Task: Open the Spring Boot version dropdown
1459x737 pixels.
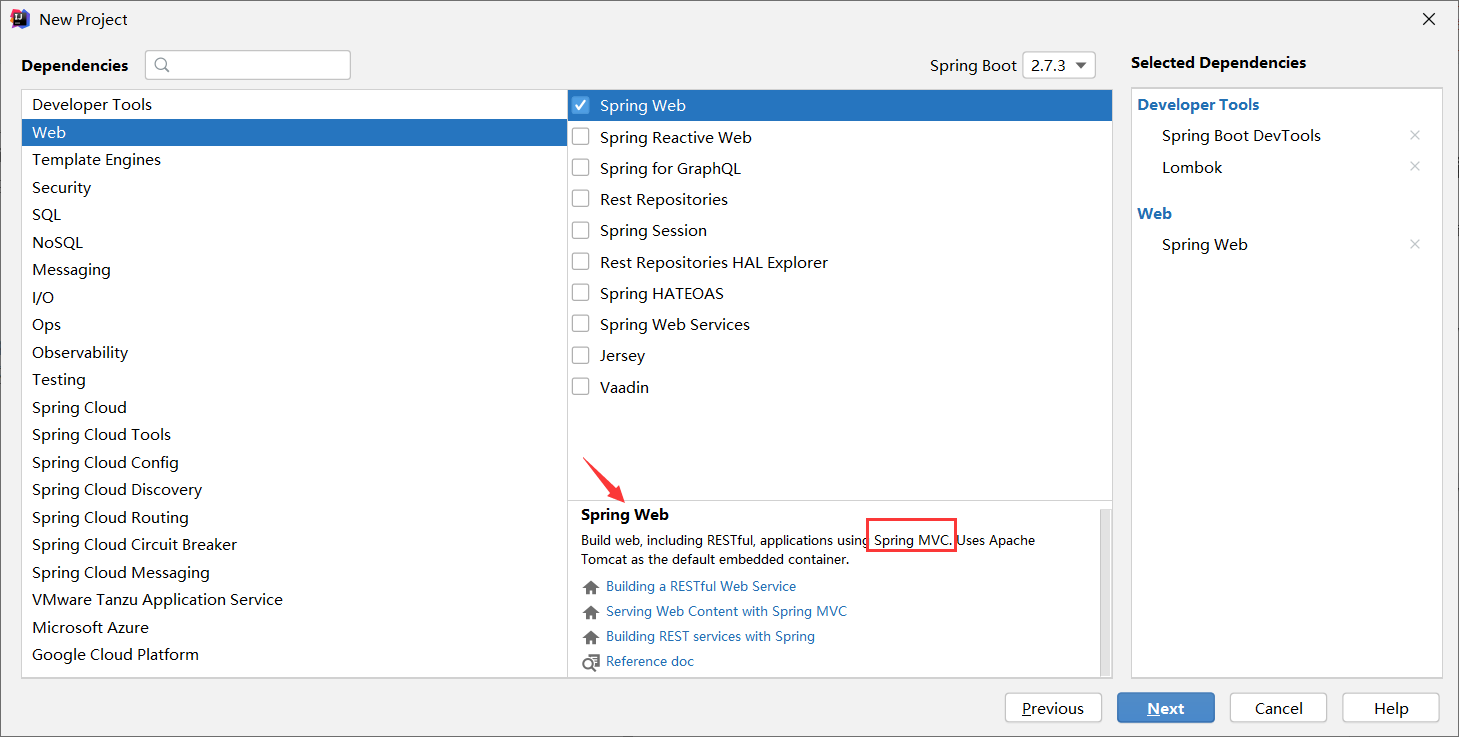Action: click(1059, 65)
